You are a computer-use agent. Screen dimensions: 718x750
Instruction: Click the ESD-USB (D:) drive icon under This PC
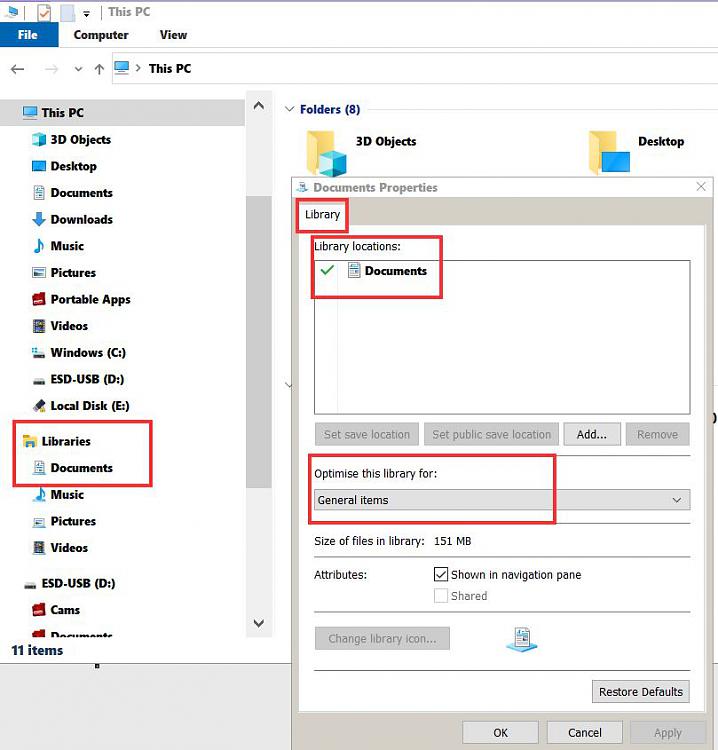click(x=39, y=381)
